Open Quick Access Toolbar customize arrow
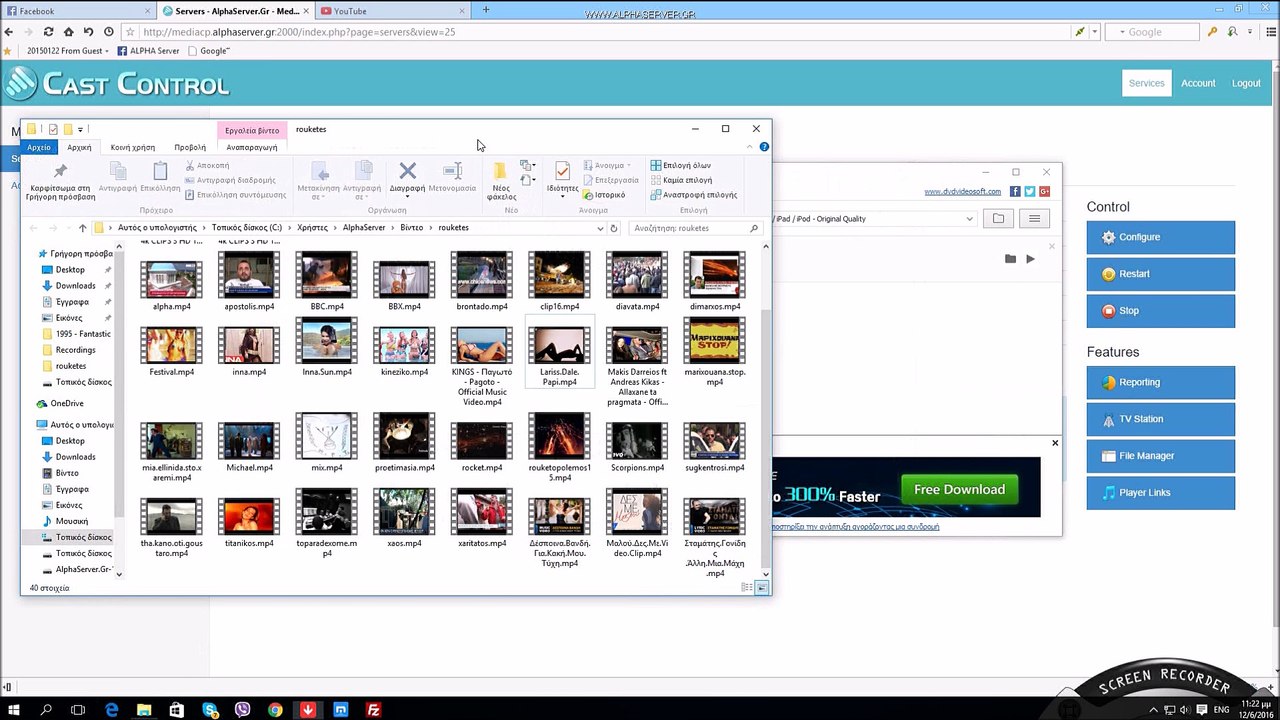Viewport: 1280px width, 720px height. 80,129
